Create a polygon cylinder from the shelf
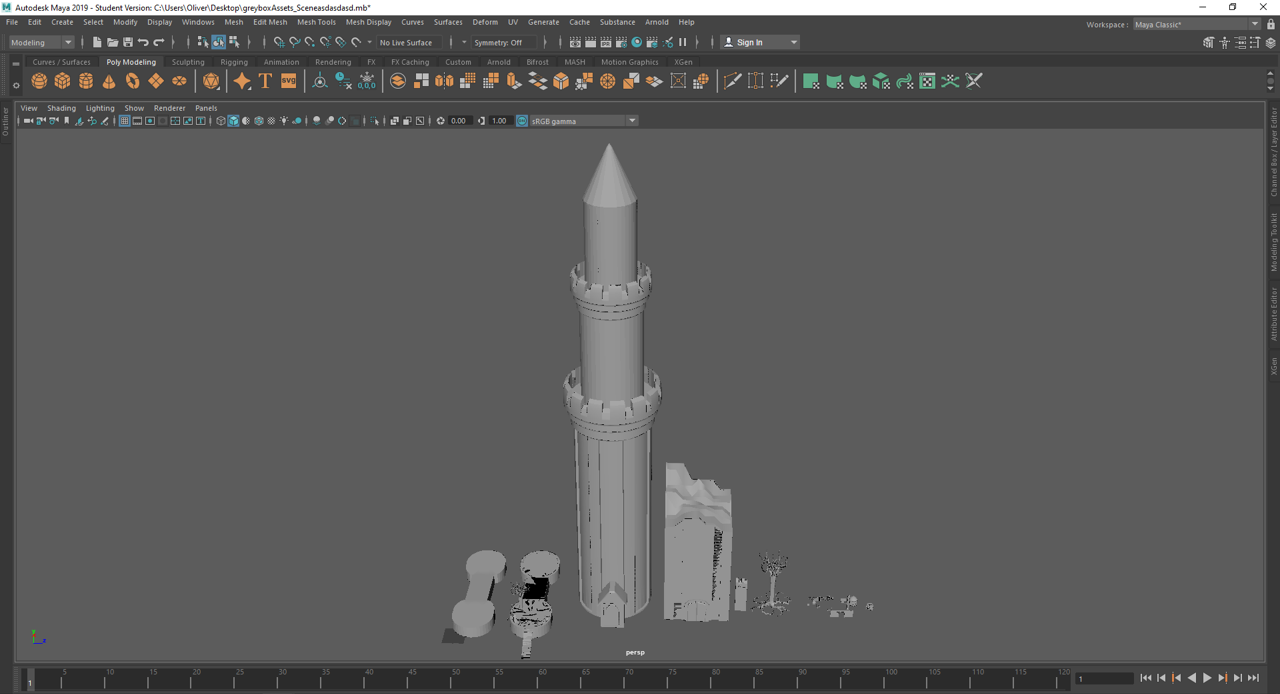 tap(86, 81)
